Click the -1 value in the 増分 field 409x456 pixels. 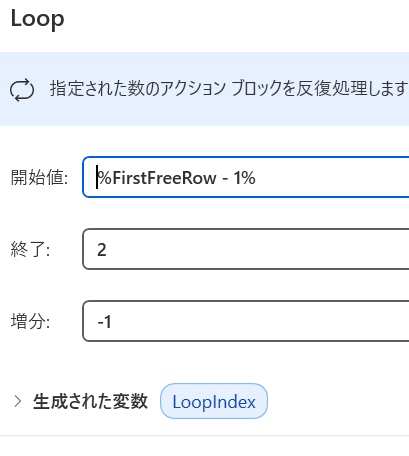click(x=104, y=322)
